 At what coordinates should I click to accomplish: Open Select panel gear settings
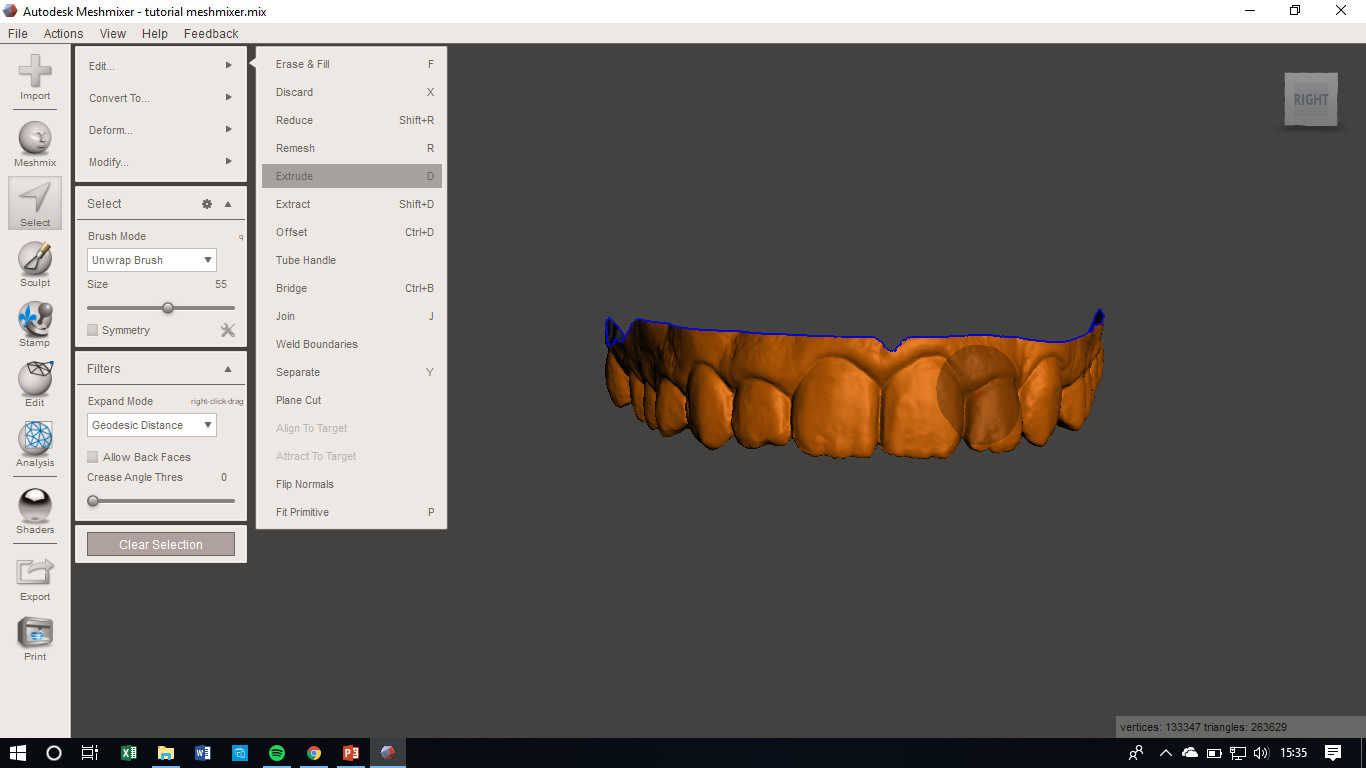click(207, 204)
